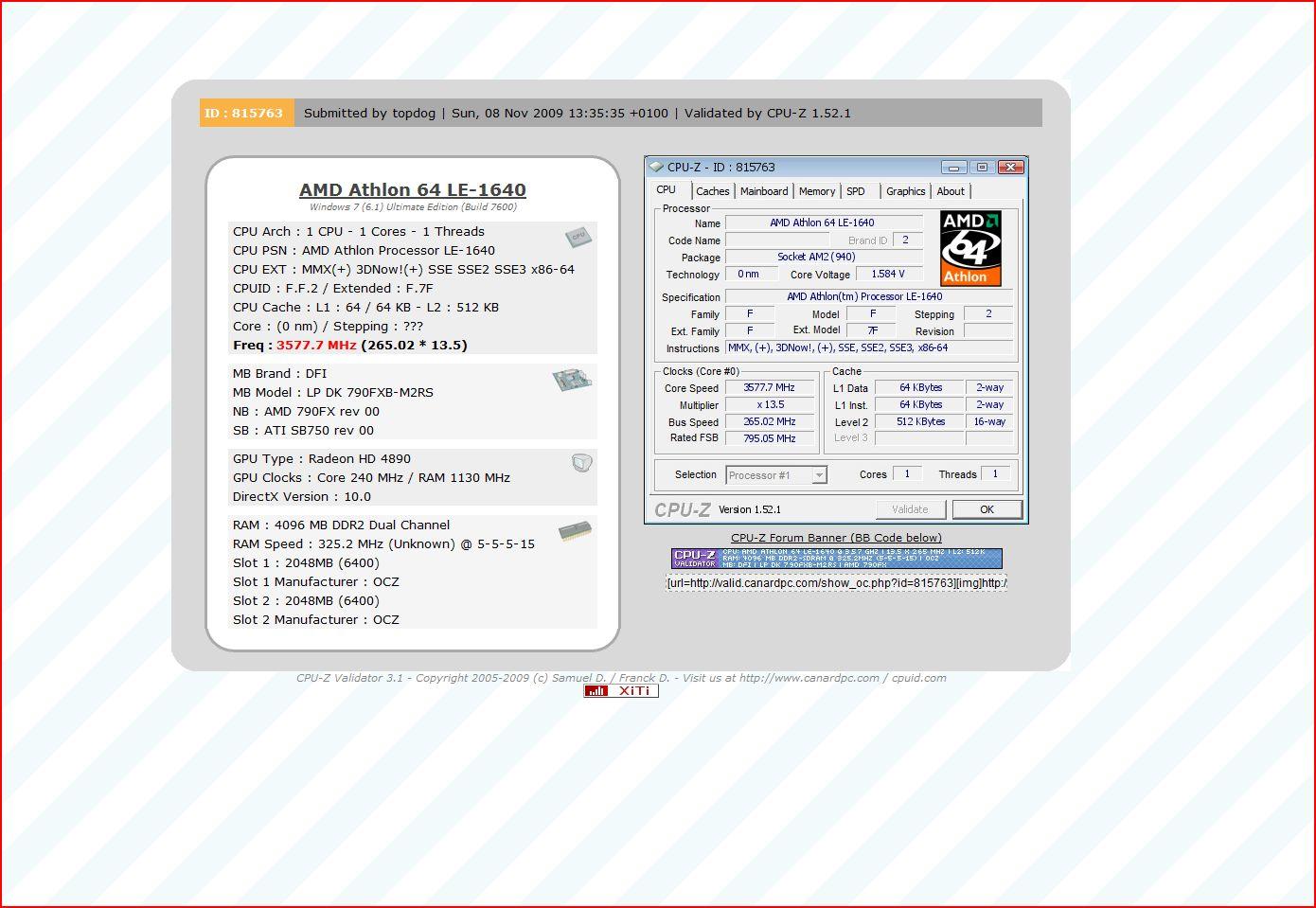Click the Name field AMD Athlon 64 LE-1640
Image resolution: width=1316 pixels, height=908 pixels.
(x=824, y=223)
